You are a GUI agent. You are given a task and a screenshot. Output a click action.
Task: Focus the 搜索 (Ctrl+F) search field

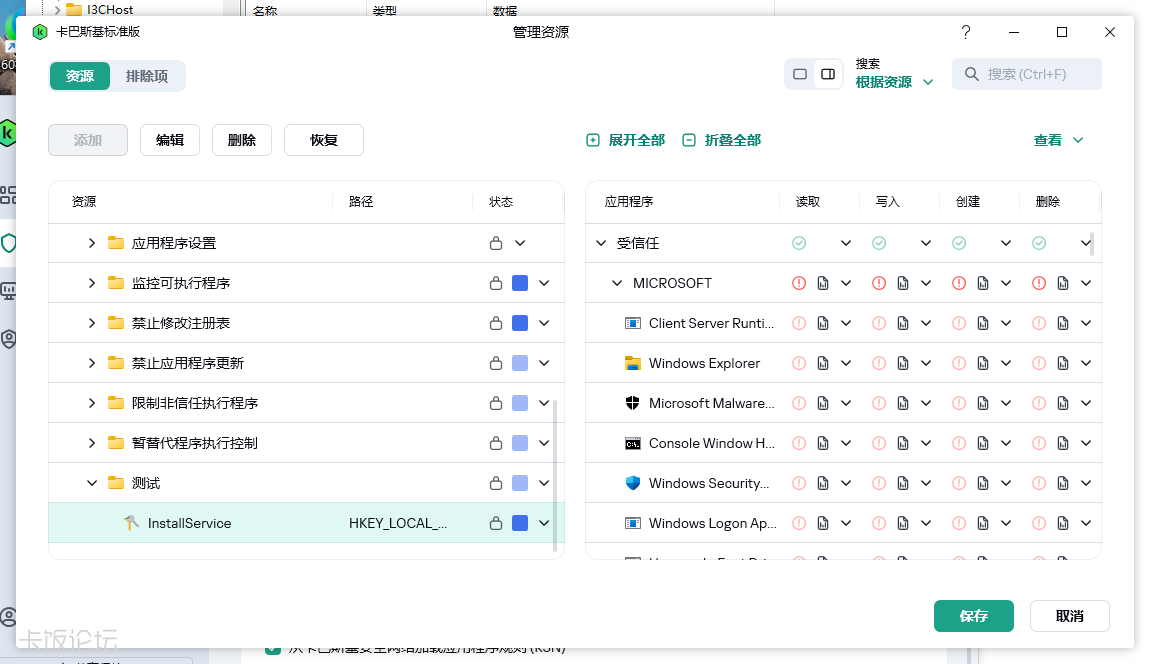click(1027, 74)
